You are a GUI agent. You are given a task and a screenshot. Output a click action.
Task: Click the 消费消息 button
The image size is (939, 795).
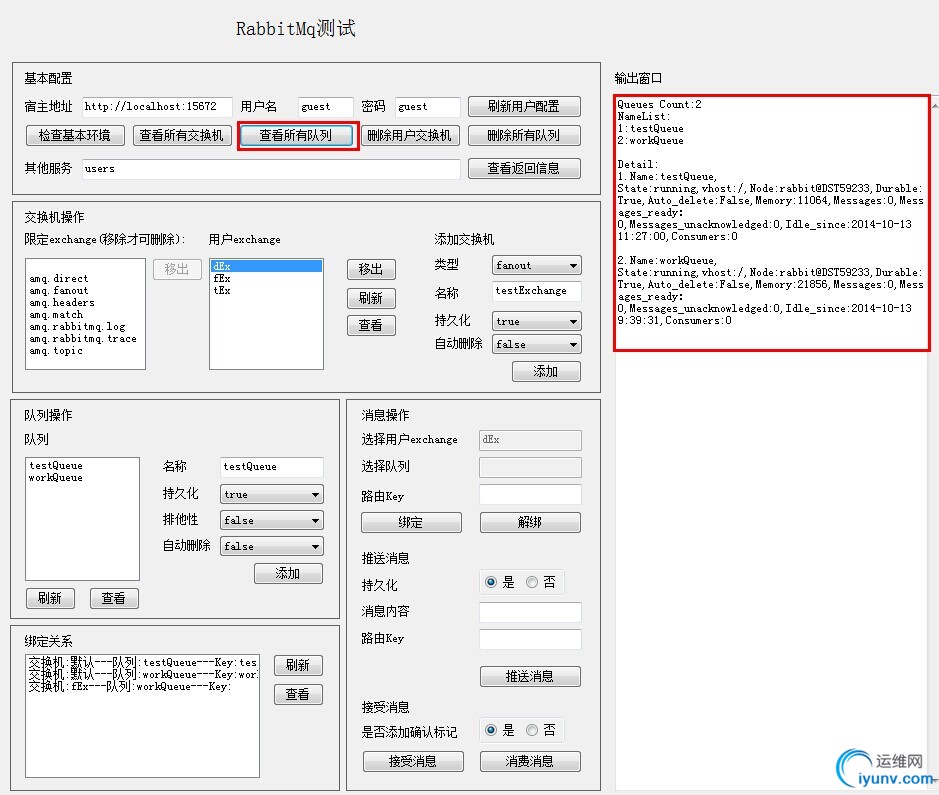pos(531,761)
